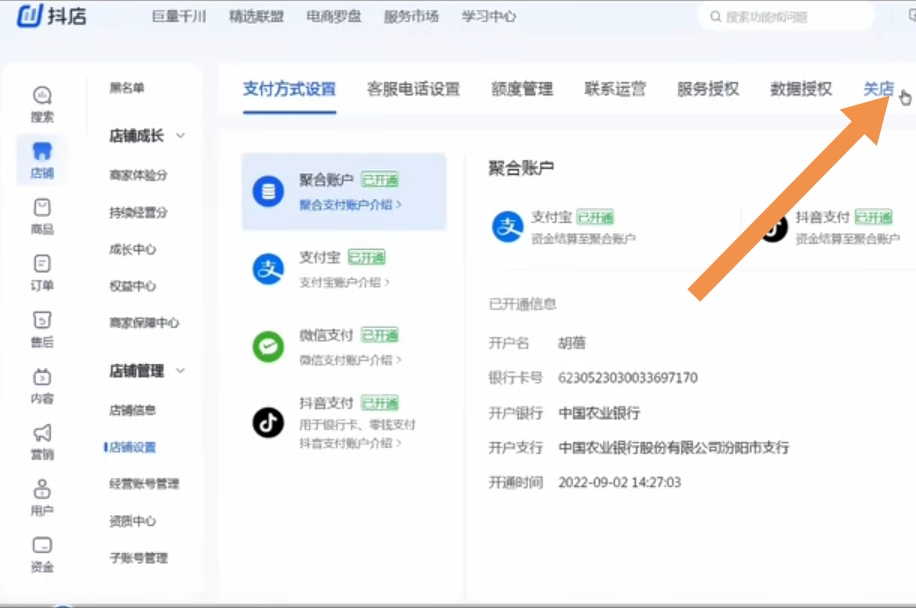Viewport: 916px width, 608px height.
Task: Open 子账号管理 in the side menu
Action: 138,558
